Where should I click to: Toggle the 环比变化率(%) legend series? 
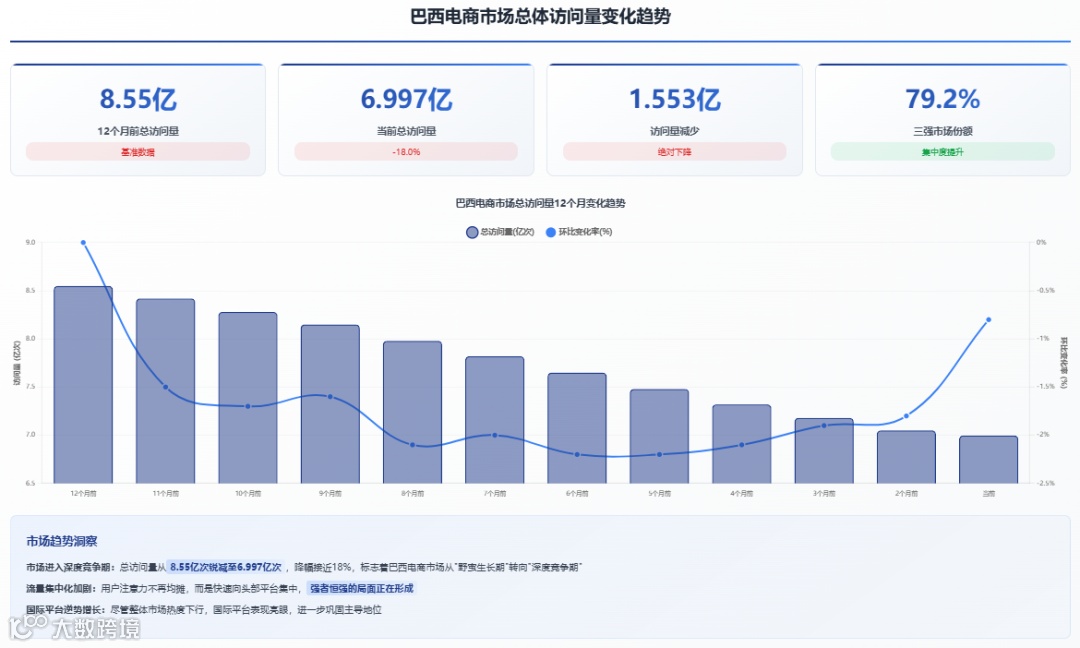coord(579,232)
